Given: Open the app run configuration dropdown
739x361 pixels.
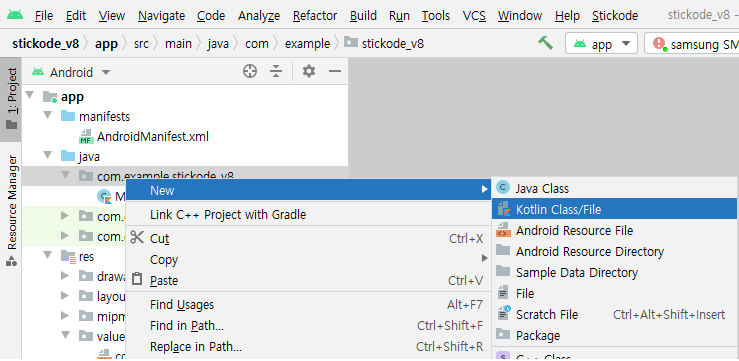Looking at the screenshot, I should pyautogui.click(x=601, y=43).
